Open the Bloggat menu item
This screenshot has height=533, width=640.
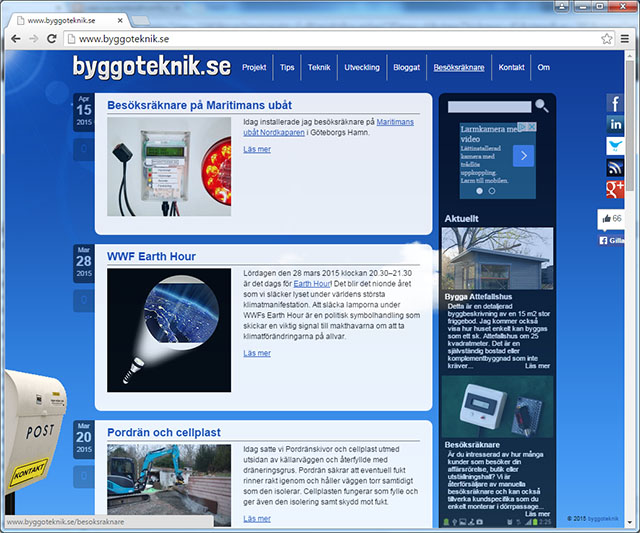tap(407, 67)
